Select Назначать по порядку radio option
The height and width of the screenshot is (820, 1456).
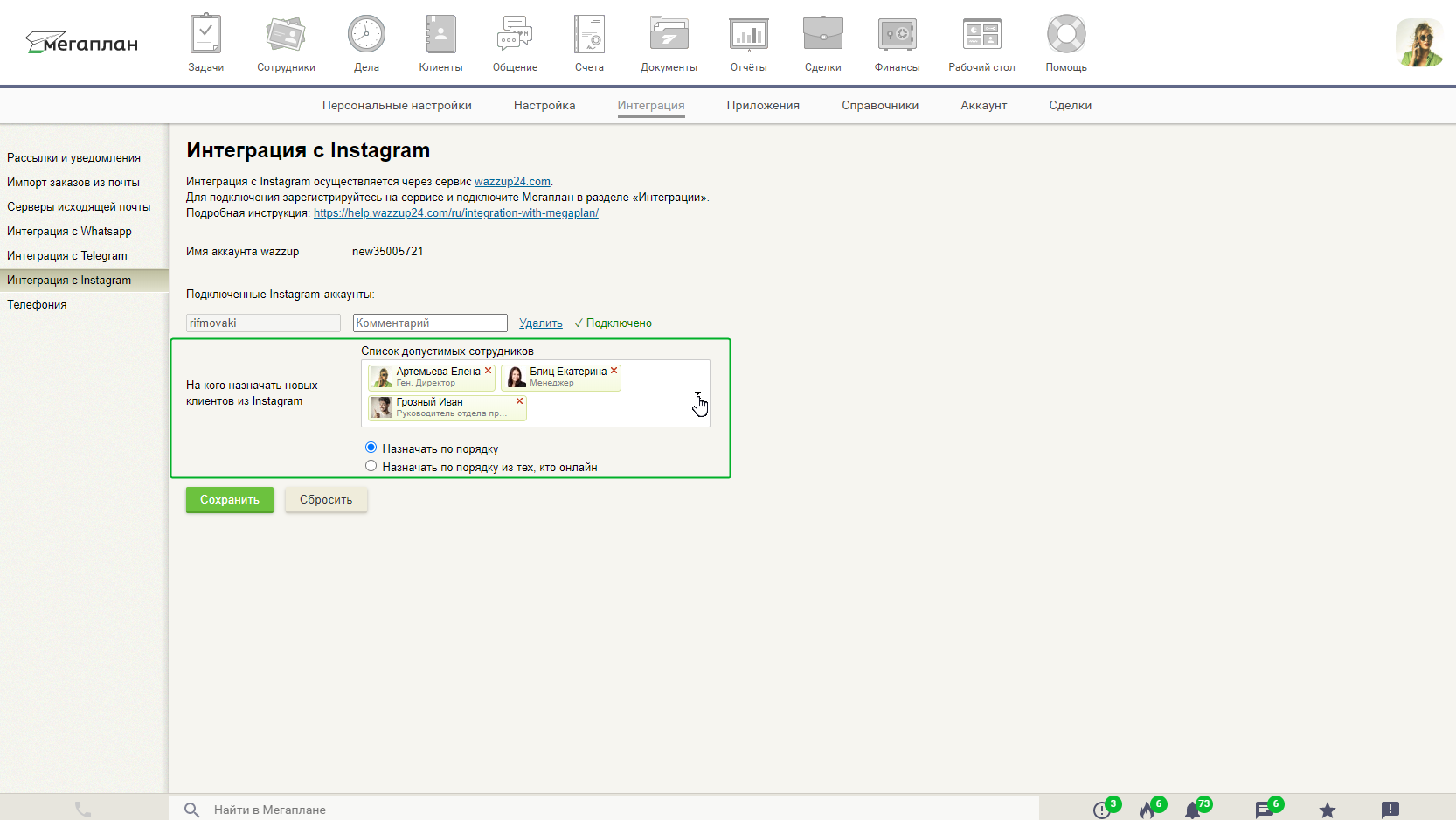371,448
